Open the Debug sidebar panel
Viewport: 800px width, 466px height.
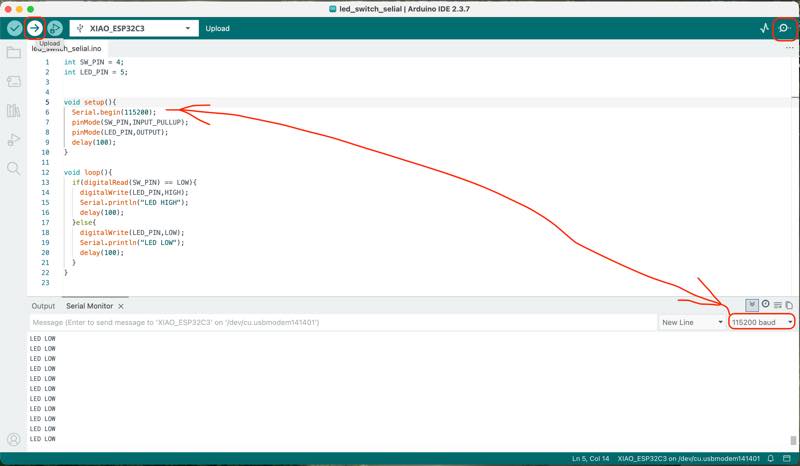tap(14, 139)
